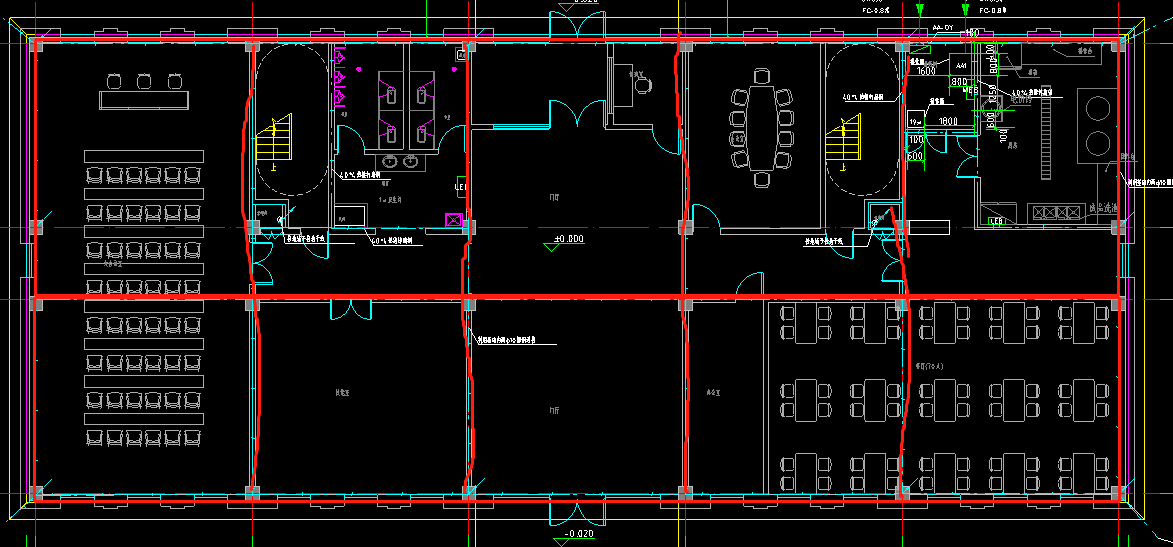Select the first row of lecture hall seats
This screenshot has width=1173, height=547.
[144, 176]
